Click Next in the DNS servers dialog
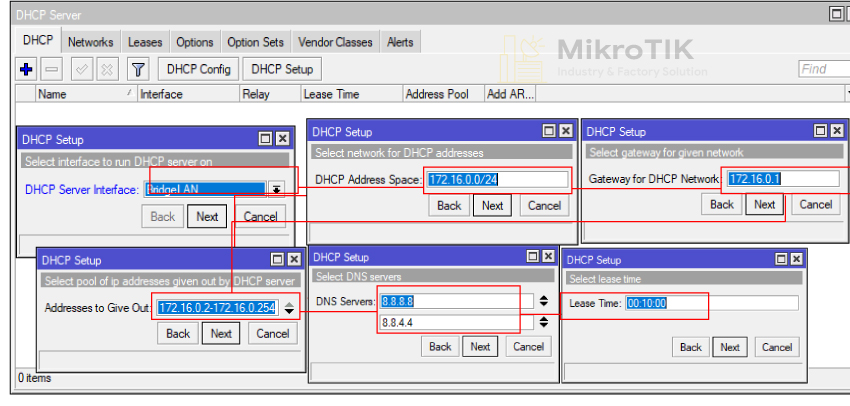850x406 pixels. point(480,346)
